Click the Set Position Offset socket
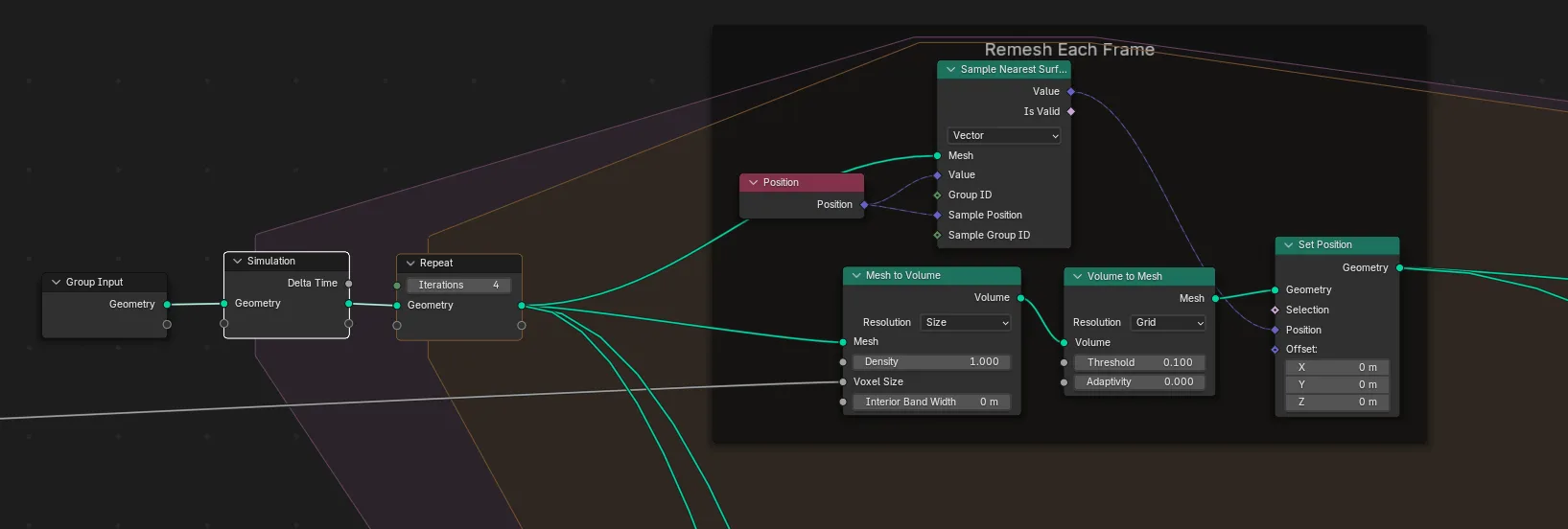This screenshot has height=529, width=1568. [1275, 349]
